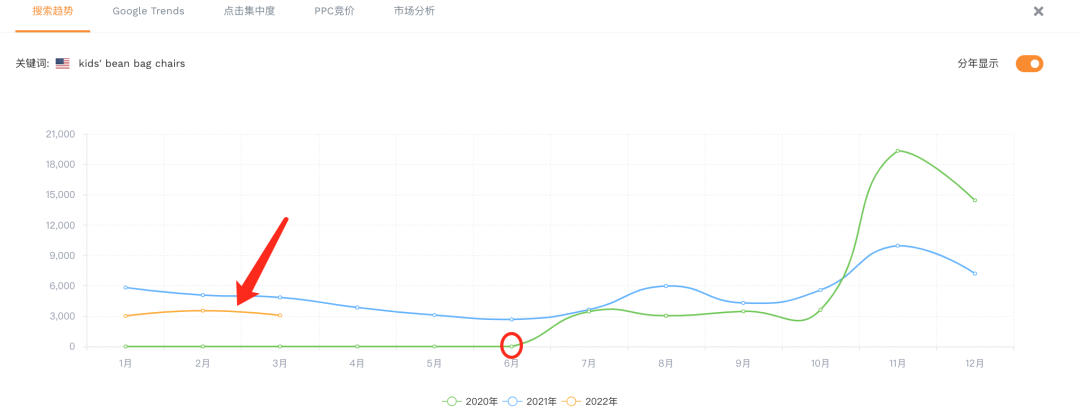Select the 2020 December data point
Screen dimensions: 1080x416
coord(974,200)
